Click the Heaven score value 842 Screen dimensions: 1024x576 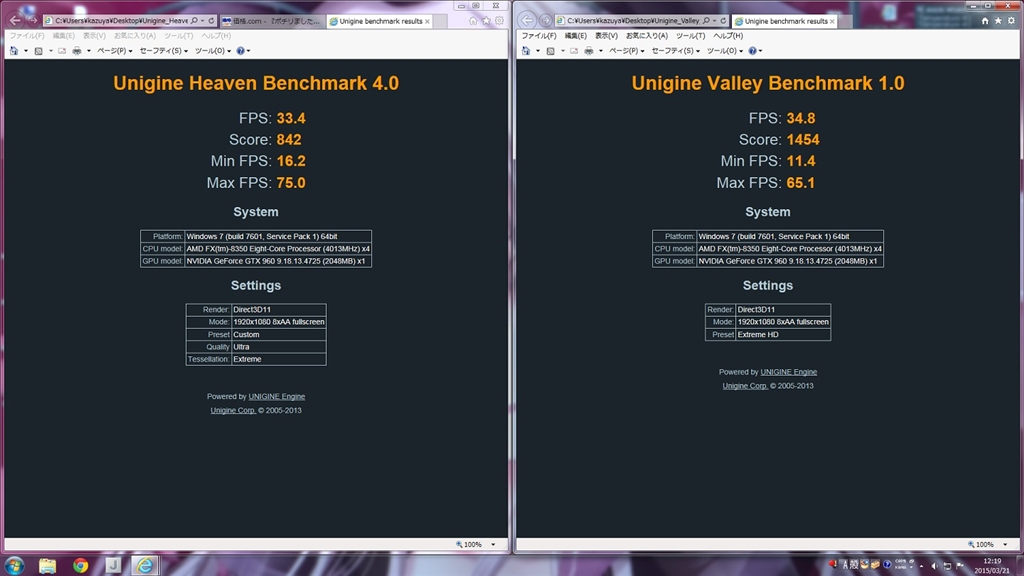click(x=289, y=140)
